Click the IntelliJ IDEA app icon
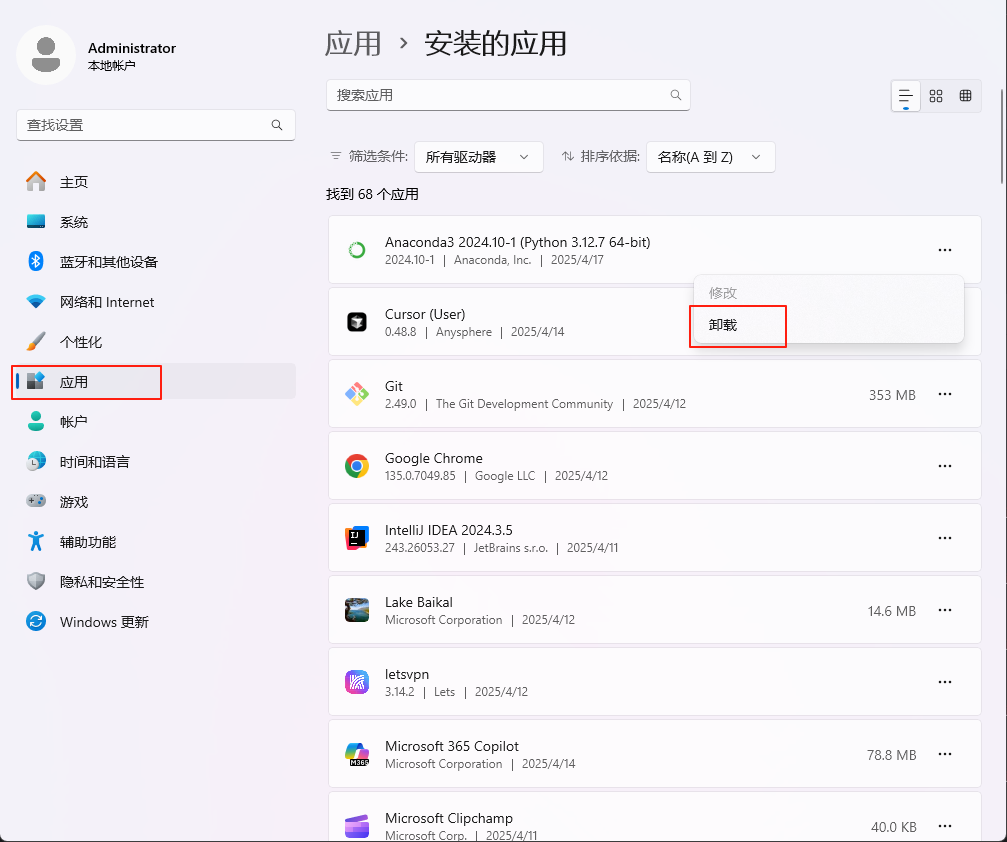This screenshot has width=1007, height=842. pos(356,538)
